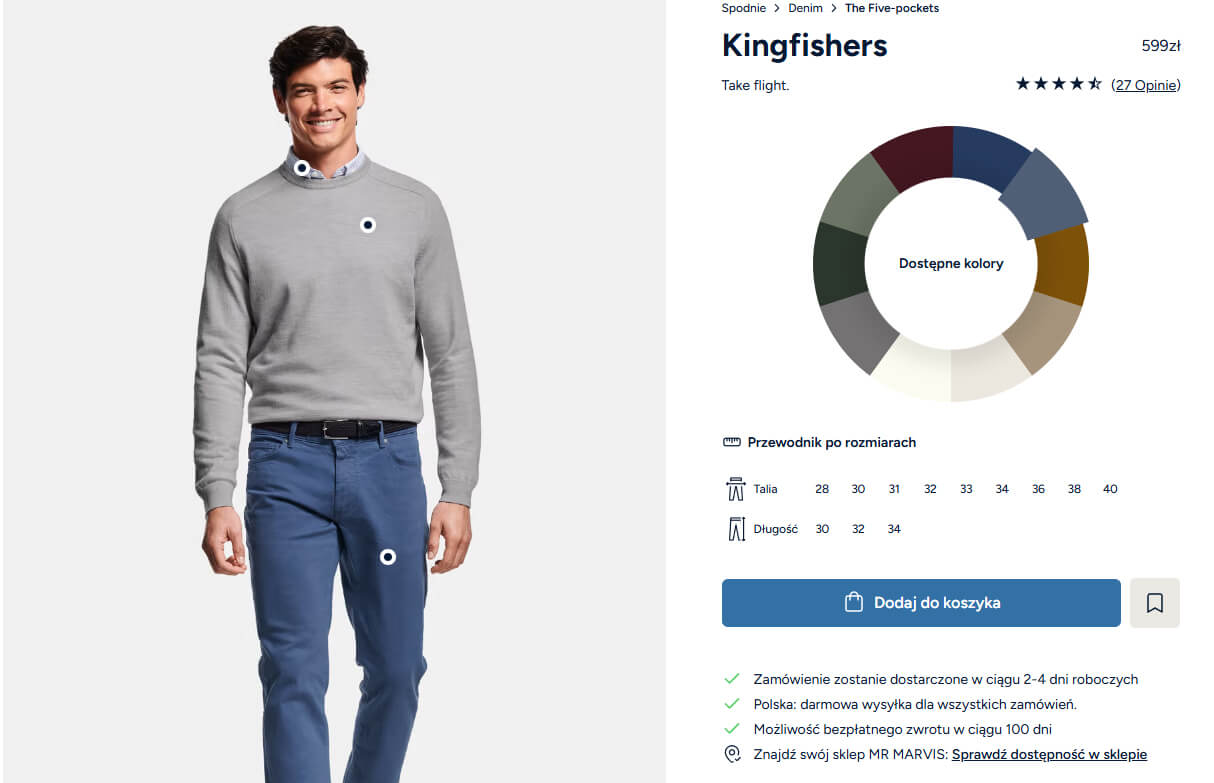
Task: Click the star rating icons
Action: pyautogui.click(x=1058, y=85)
